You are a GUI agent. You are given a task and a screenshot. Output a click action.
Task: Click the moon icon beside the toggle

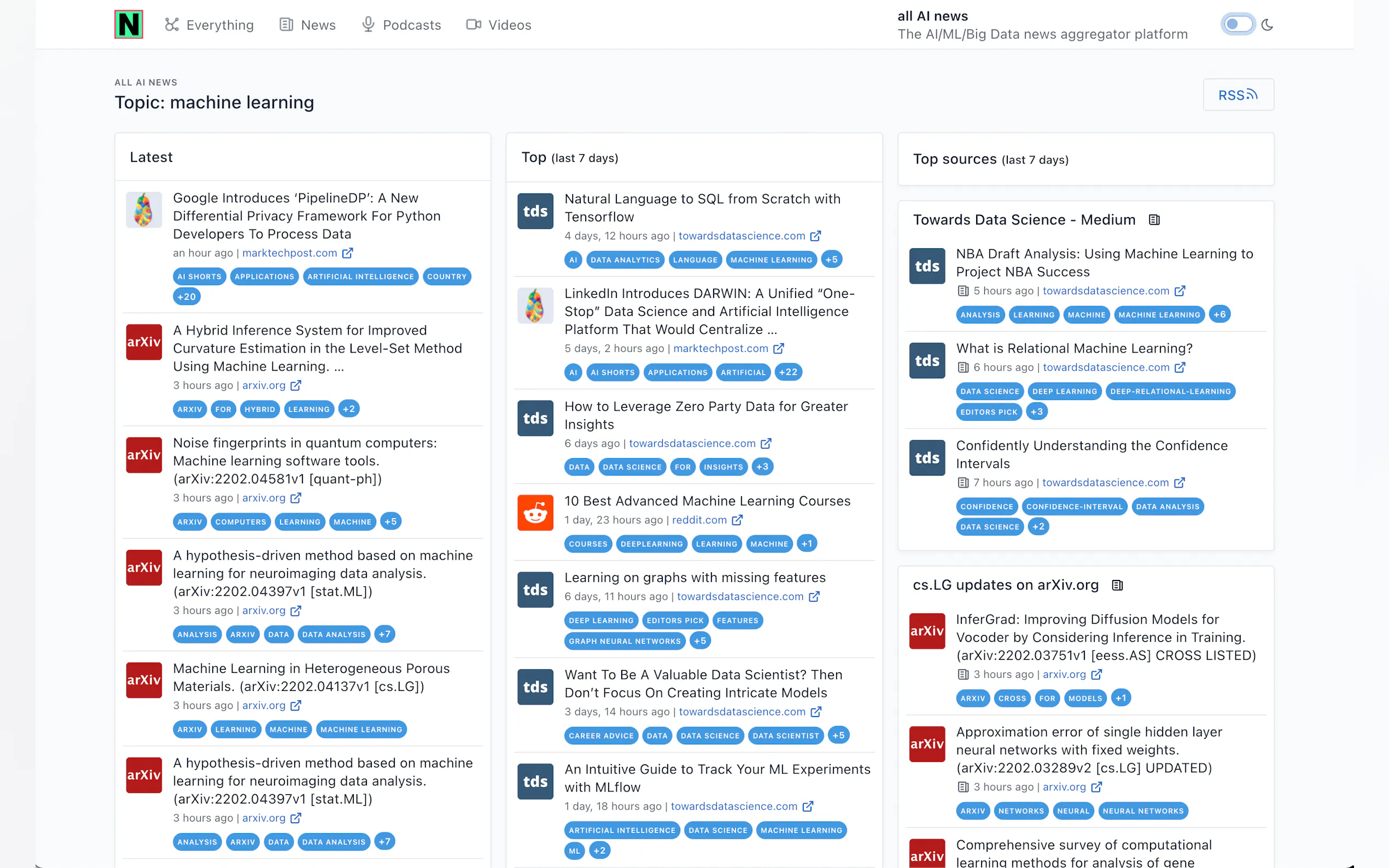[x=1267, y=25]
